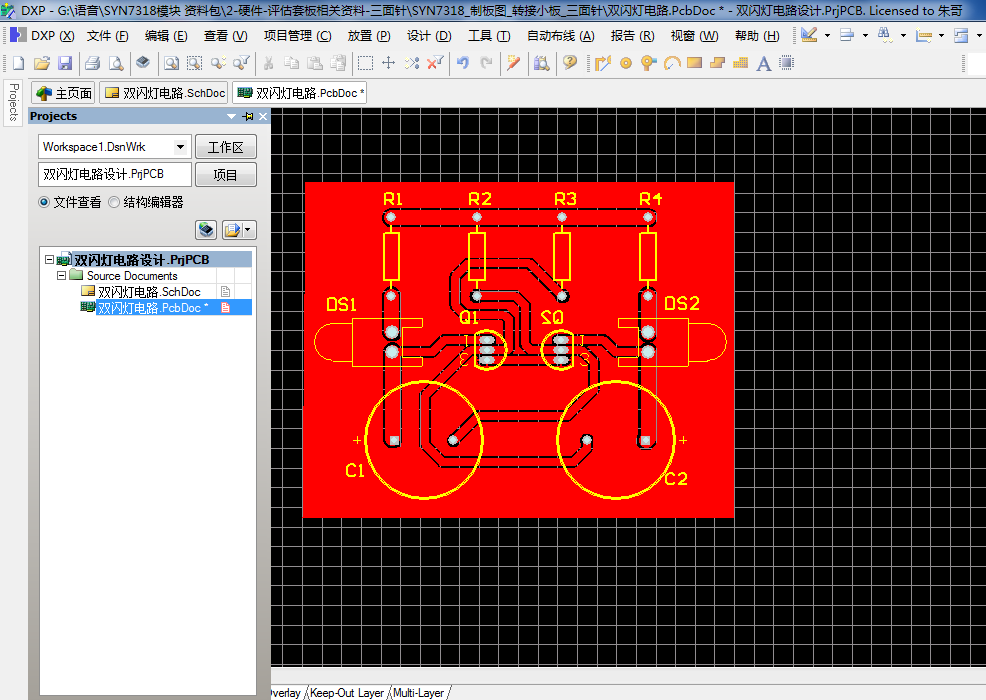Click the 工作区 button
Image resolution: width=986 pixels, height=700 pixels.
click(x=226, y=147)
